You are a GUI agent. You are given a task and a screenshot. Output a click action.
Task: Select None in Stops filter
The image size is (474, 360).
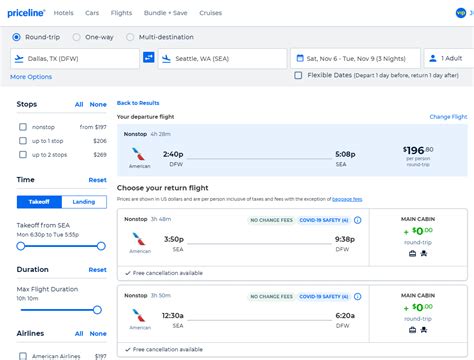click(x=98, y=104)
